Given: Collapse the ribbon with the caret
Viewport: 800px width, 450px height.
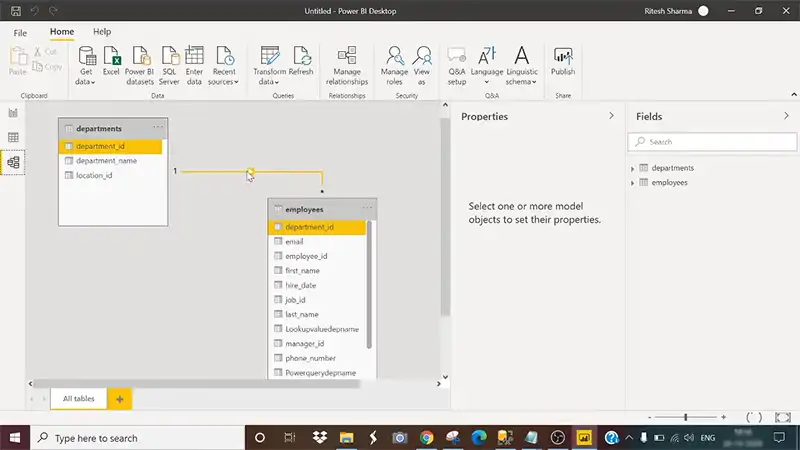Looking at the screenshot, I should click(794, 94).
